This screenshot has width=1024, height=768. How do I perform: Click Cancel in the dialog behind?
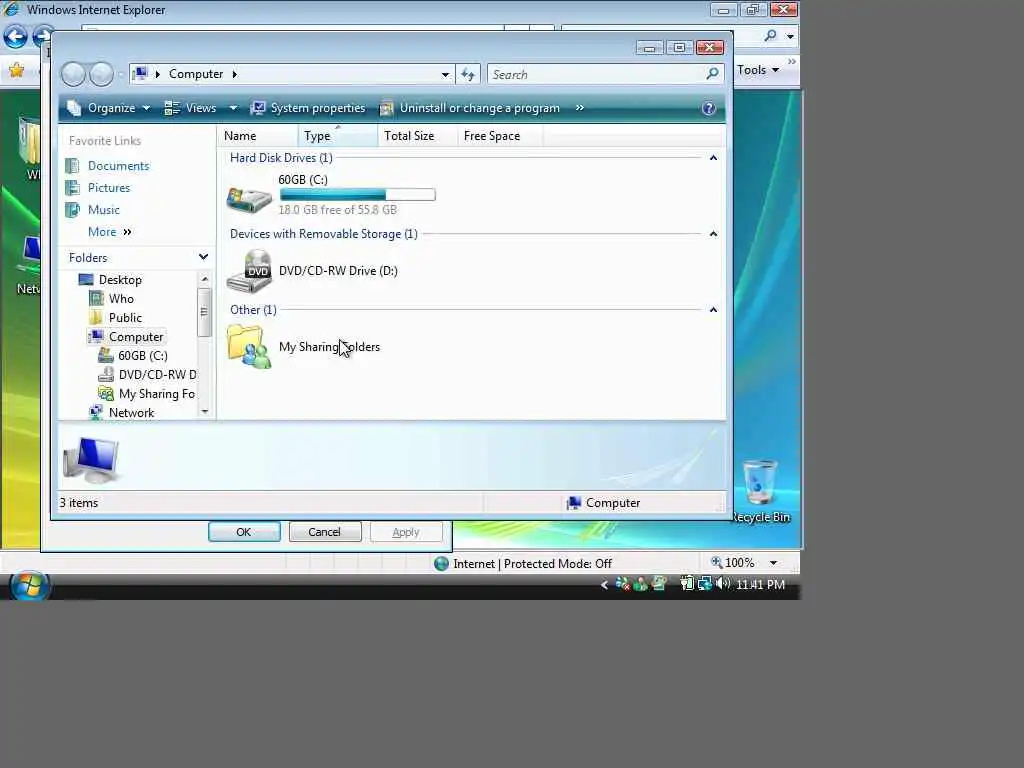click(325, 532)
